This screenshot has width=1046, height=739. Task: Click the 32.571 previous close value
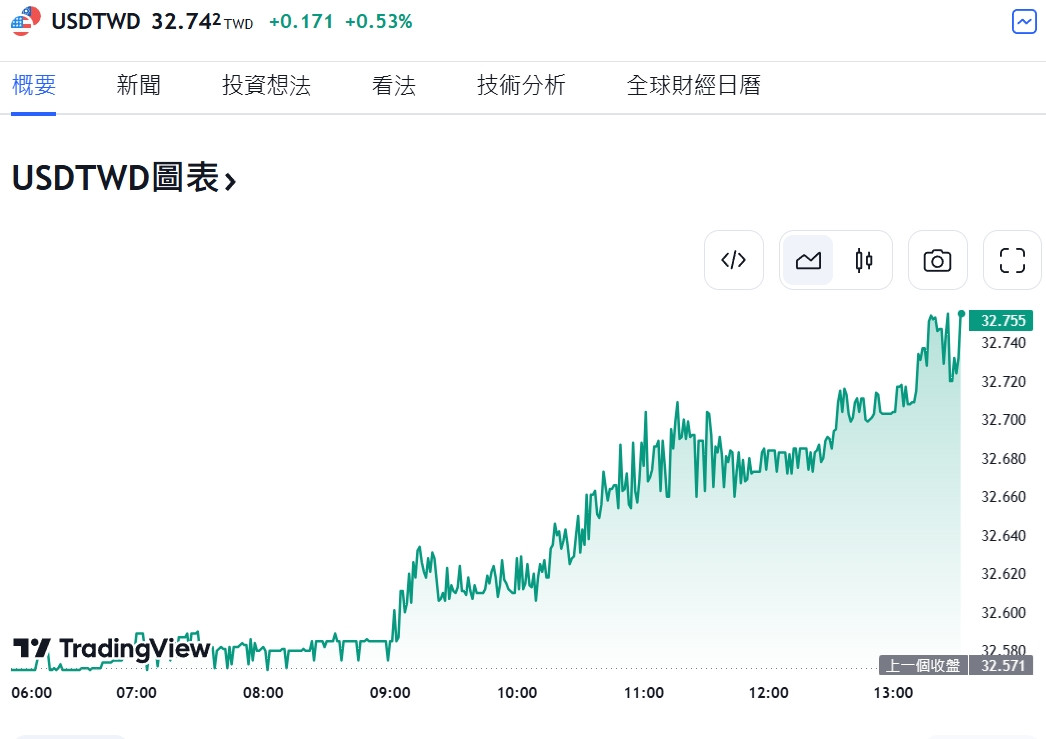(x=1003, y=665)
